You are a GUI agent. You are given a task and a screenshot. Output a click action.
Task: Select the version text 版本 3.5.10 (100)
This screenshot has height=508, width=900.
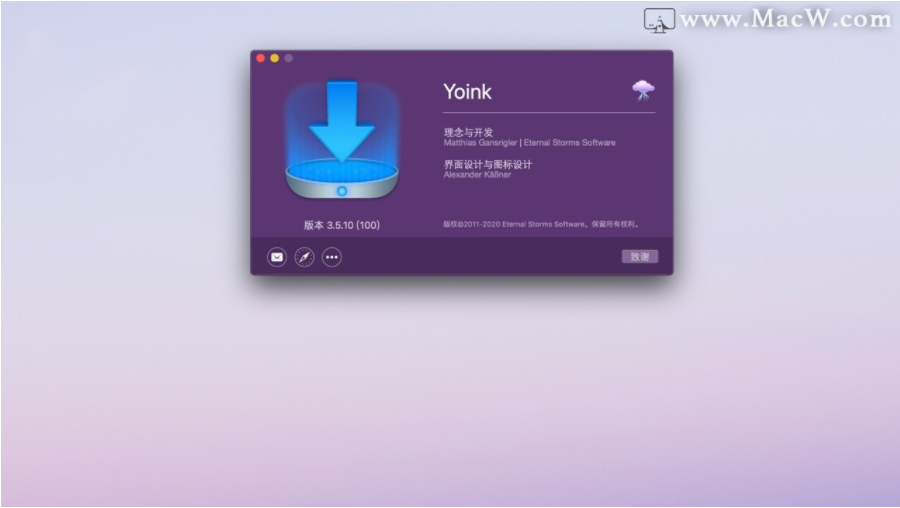pos(342,225)
